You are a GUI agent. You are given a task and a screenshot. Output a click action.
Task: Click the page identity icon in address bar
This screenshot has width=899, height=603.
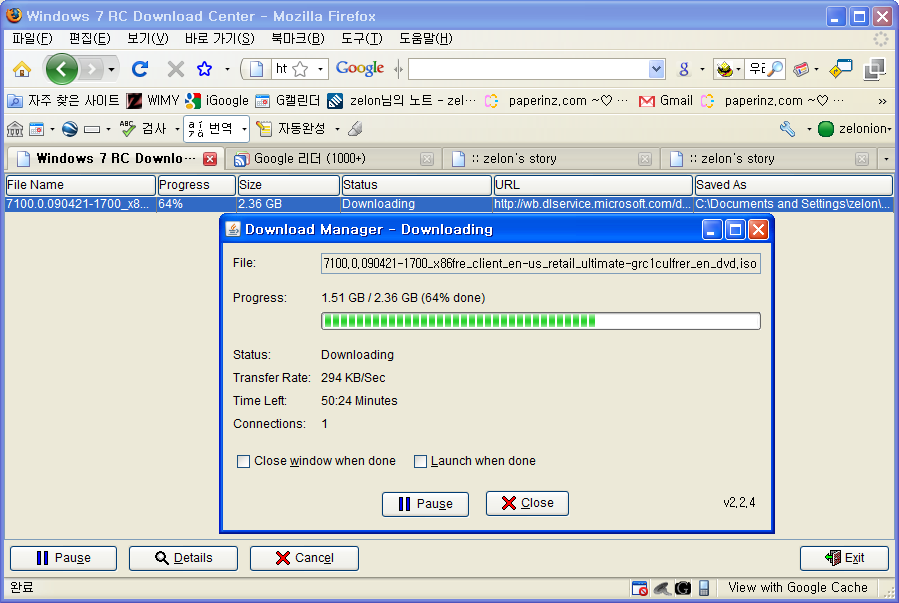[x=256, y=69]
